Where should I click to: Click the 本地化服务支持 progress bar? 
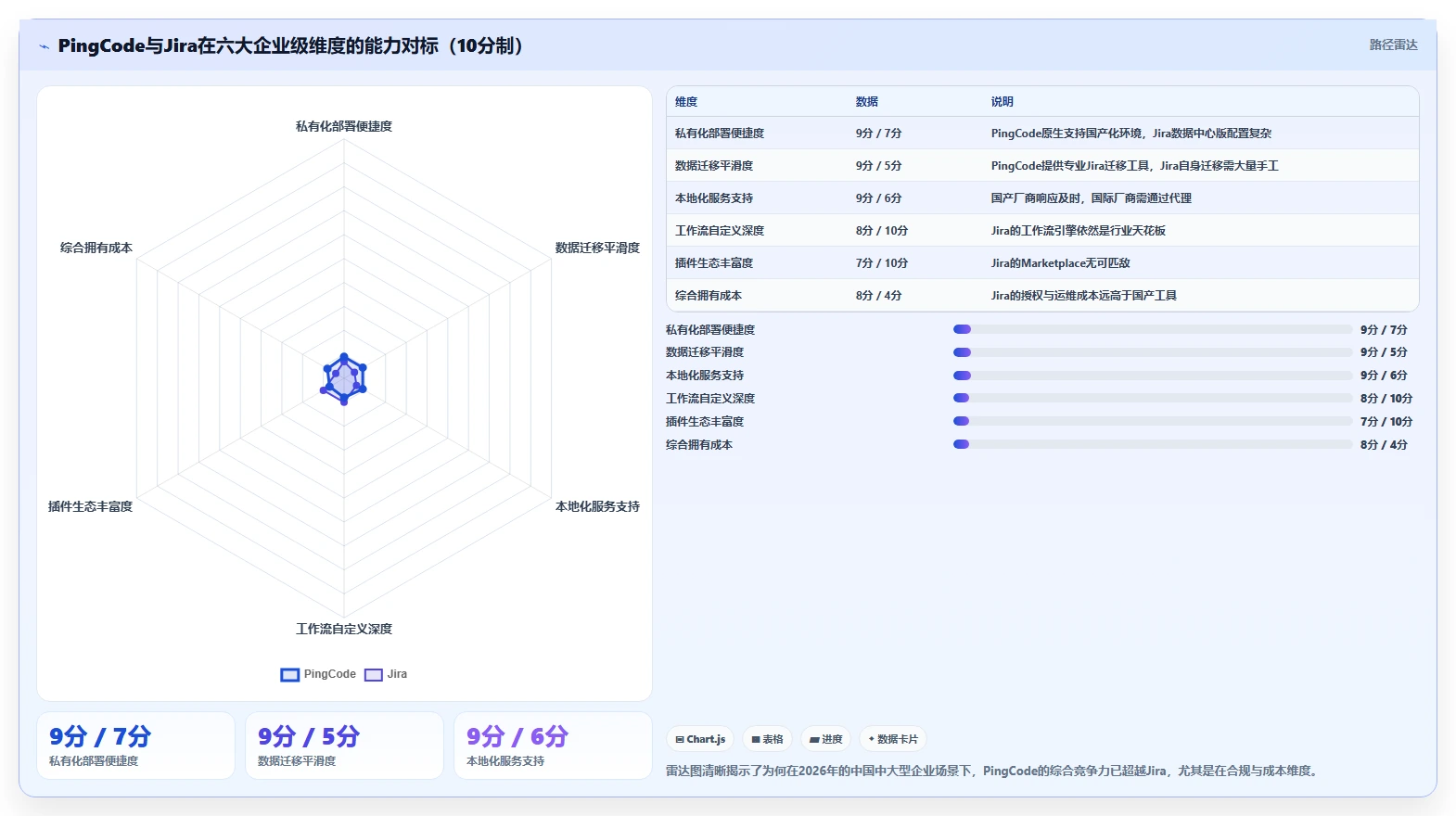(1153, 376)
